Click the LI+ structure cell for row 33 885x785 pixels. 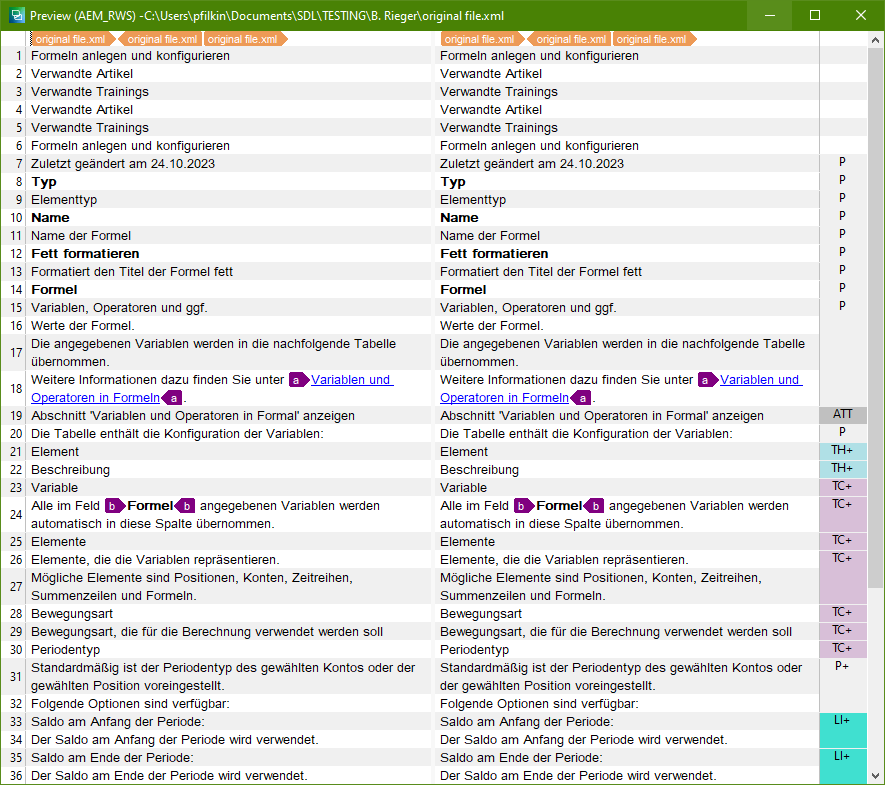coord(842,721)
